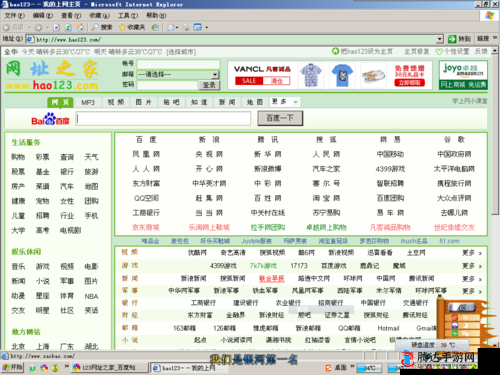This screenshot has width=500, height=375.
Task: Open the 新浪微博 link
Action: point(268,169)
